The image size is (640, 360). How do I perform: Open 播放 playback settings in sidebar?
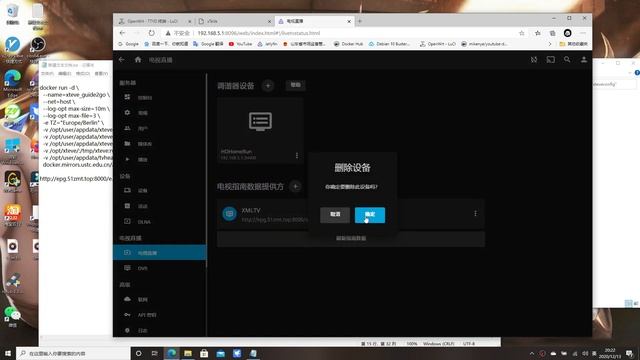tap(160, 159)
